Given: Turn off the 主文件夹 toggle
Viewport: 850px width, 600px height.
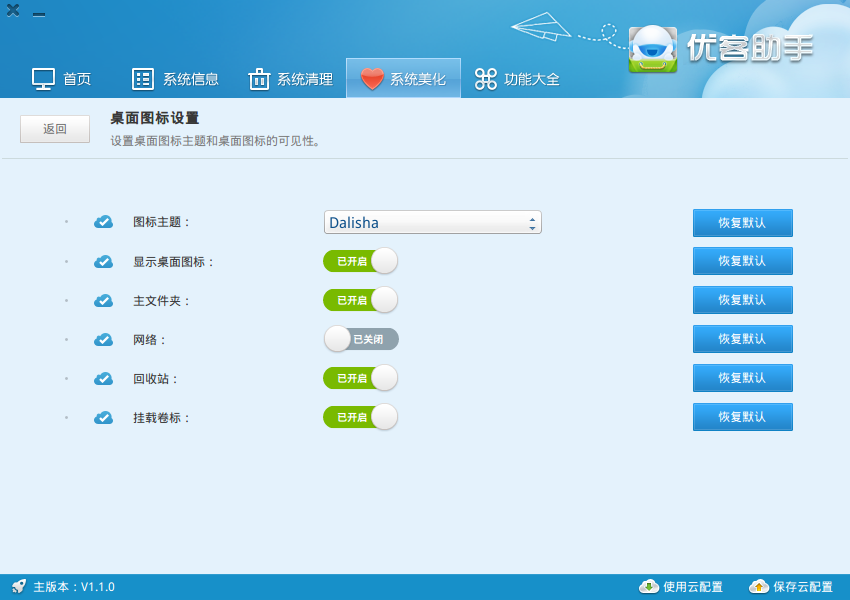Looking at the screenshot, I should 360,300.
